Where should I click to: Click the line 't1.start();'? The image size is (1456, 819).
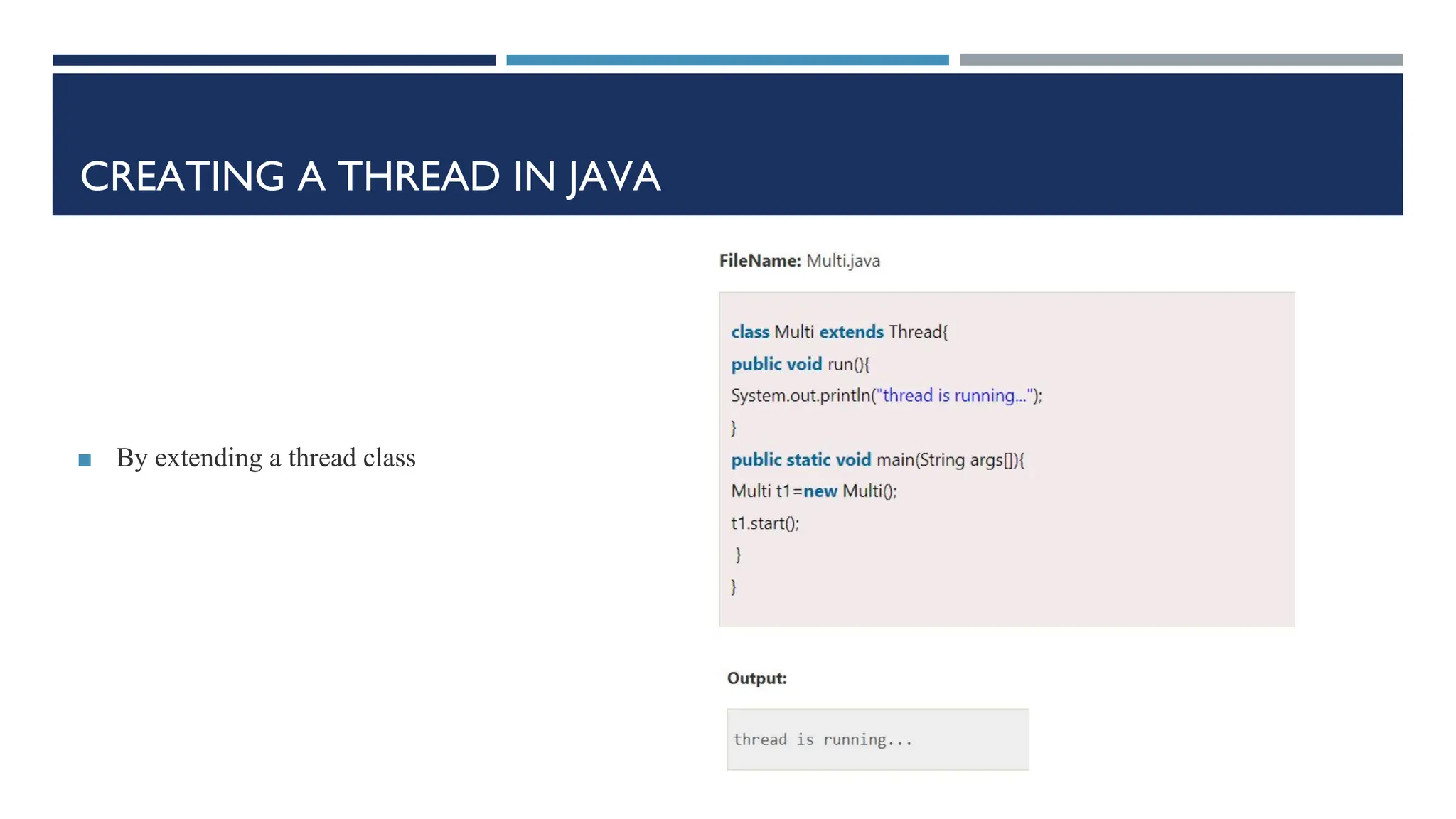766,523
